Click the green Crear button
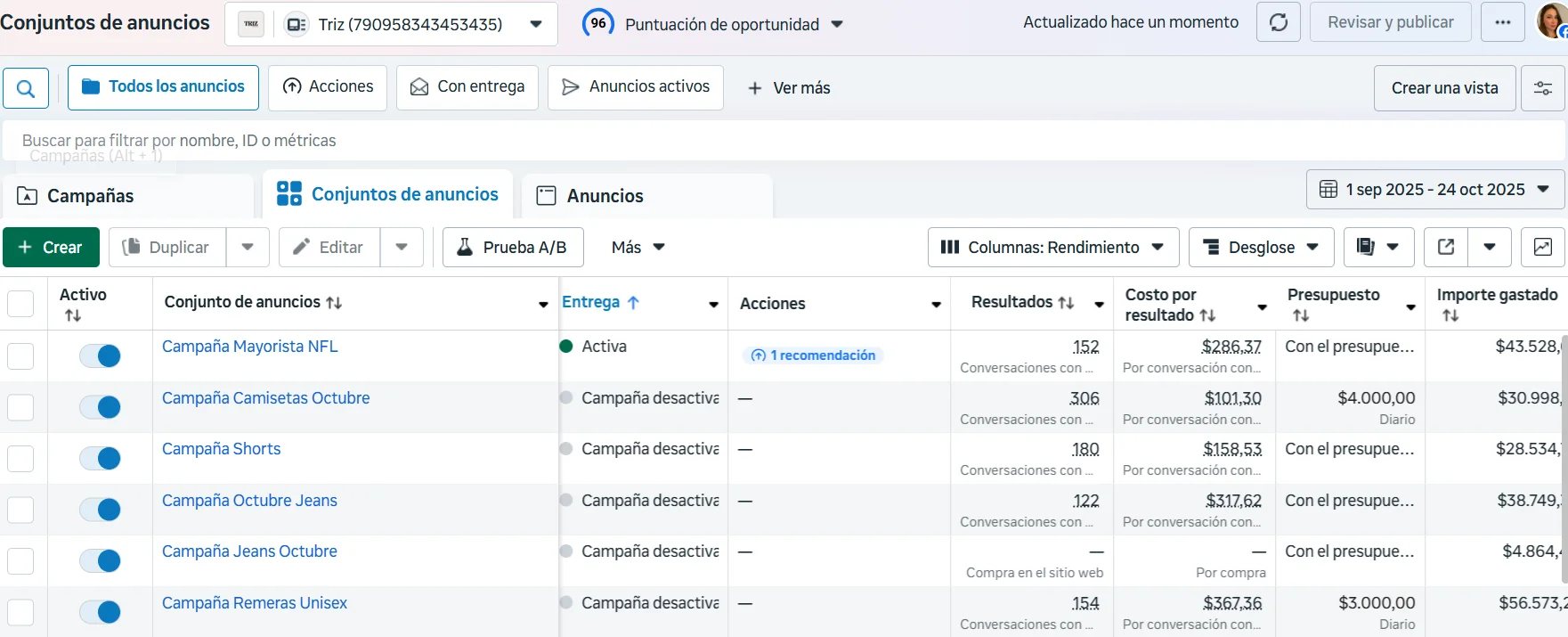1568x637 pixels. [51, 247]
